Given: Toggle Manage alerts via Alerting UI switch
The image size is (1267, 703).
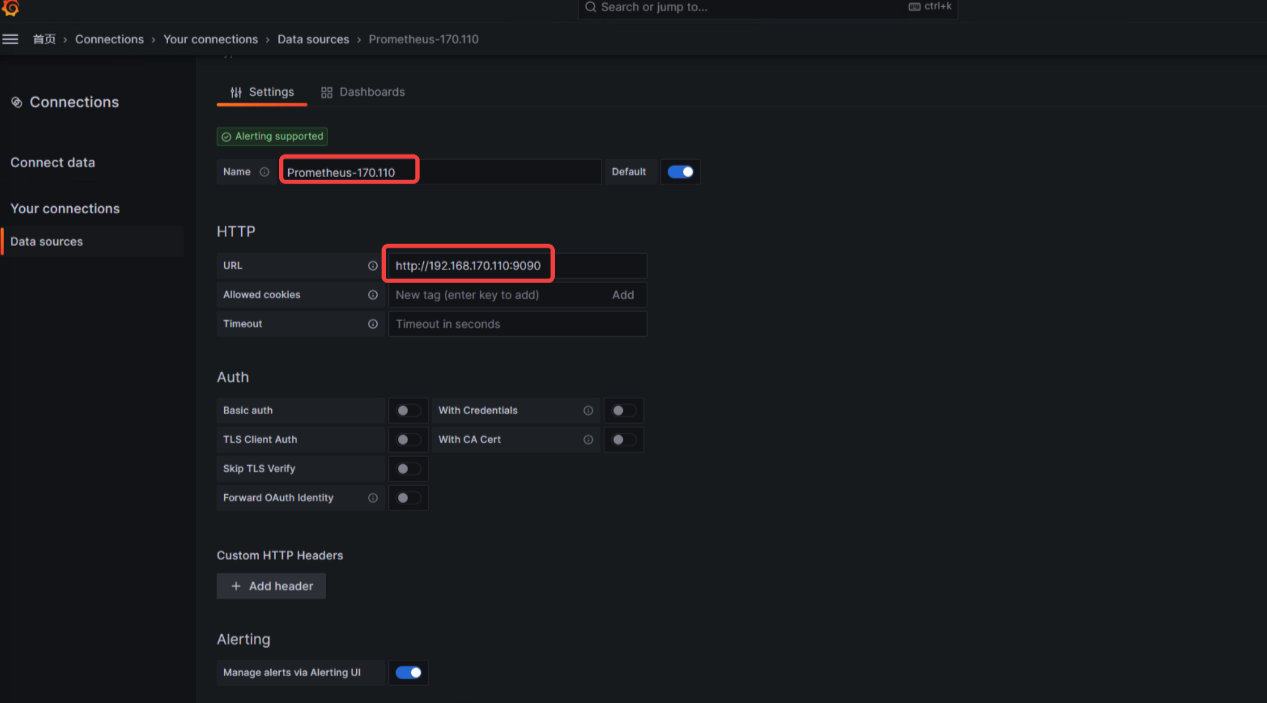Looking at the screenshot, I should point(409,673).
